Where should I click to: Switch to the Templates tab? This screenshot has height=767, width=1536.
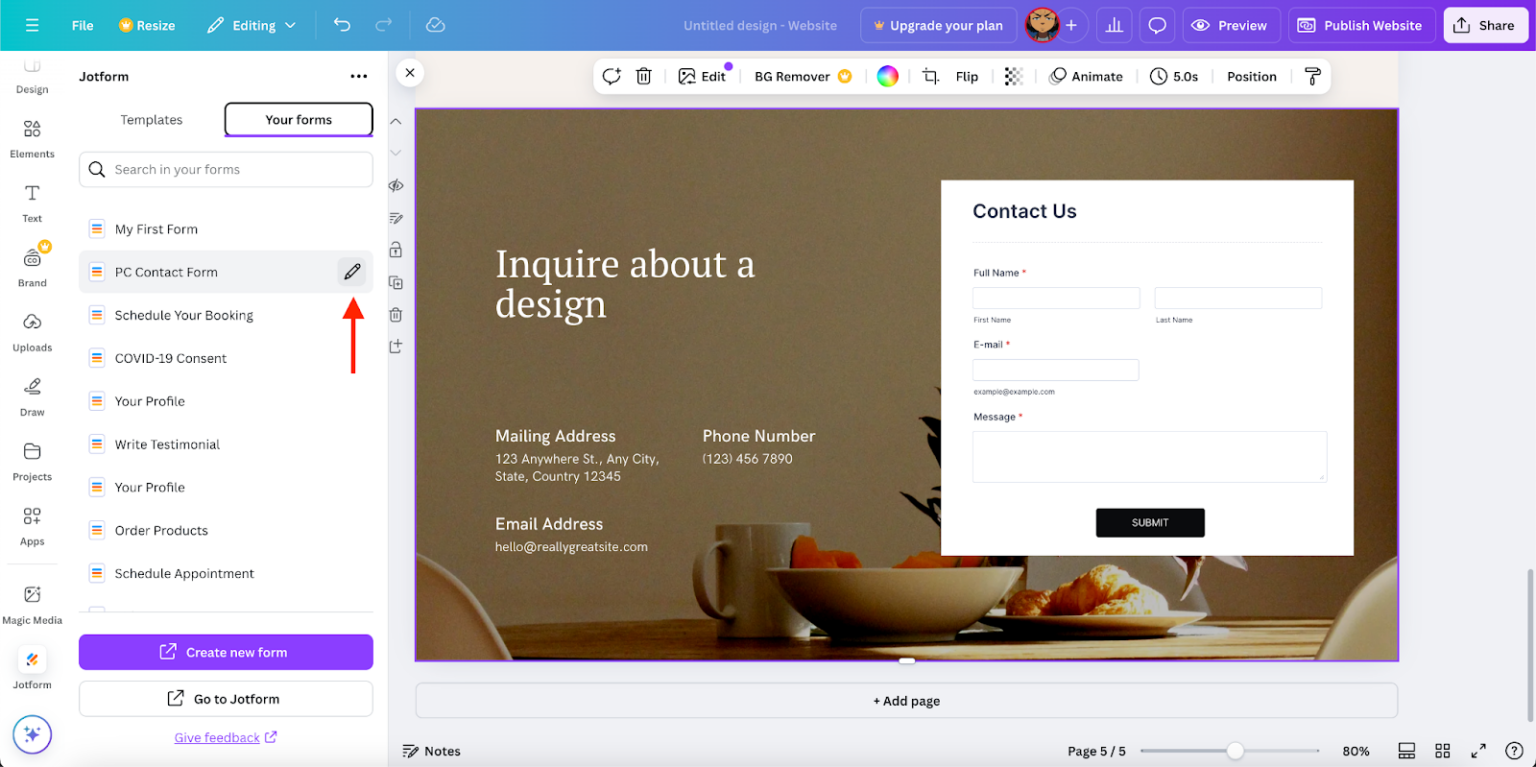(151, 119)
